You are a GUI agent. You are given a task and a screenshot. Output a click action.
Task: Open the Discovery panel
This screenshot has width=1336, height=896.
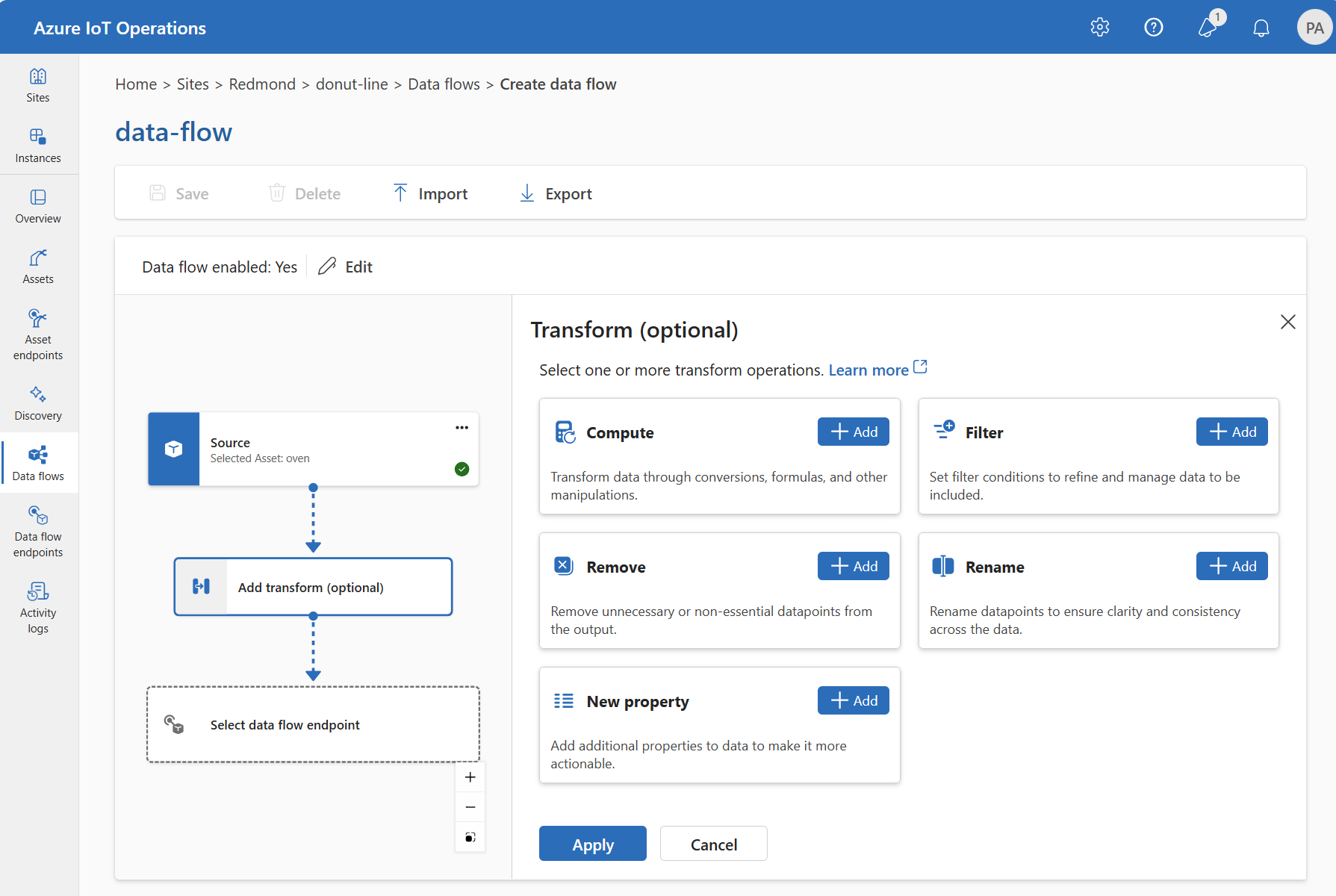37,402
